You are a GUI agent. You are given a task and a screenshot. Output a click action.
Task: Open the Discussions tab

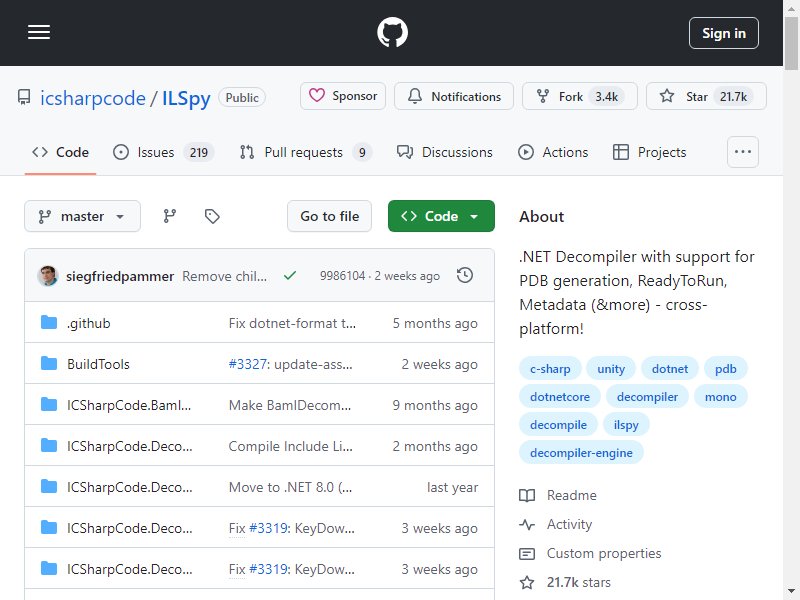pyautogui.click(x=444, y=152)
